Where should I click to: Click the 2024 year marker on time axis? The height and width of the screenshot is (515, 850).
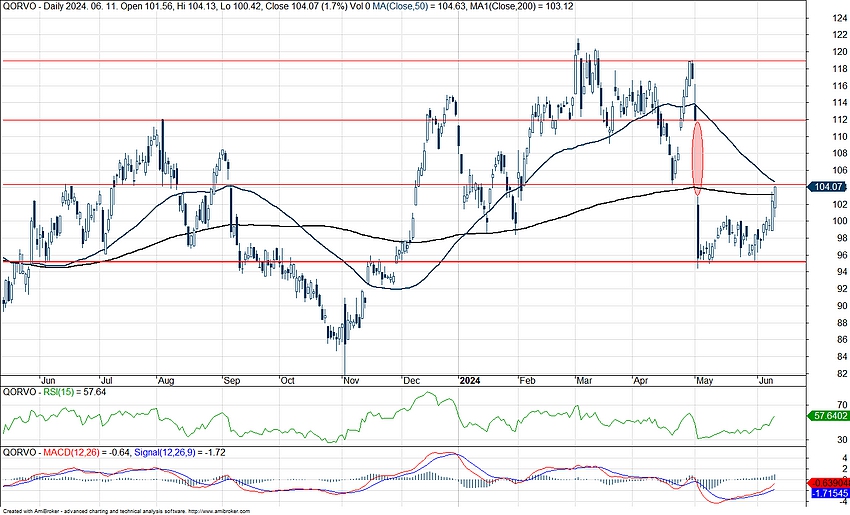tap(470, 381)
